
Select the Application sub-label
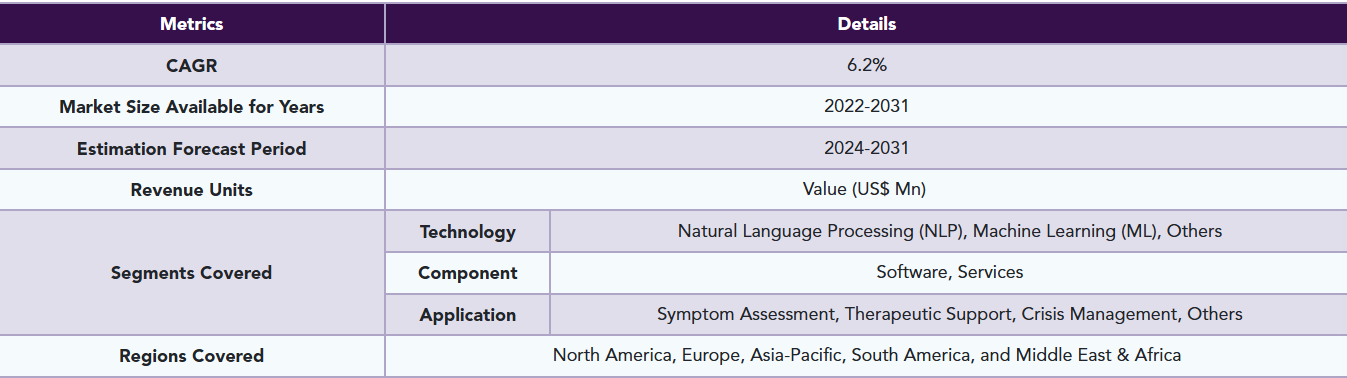click(468, 315)
